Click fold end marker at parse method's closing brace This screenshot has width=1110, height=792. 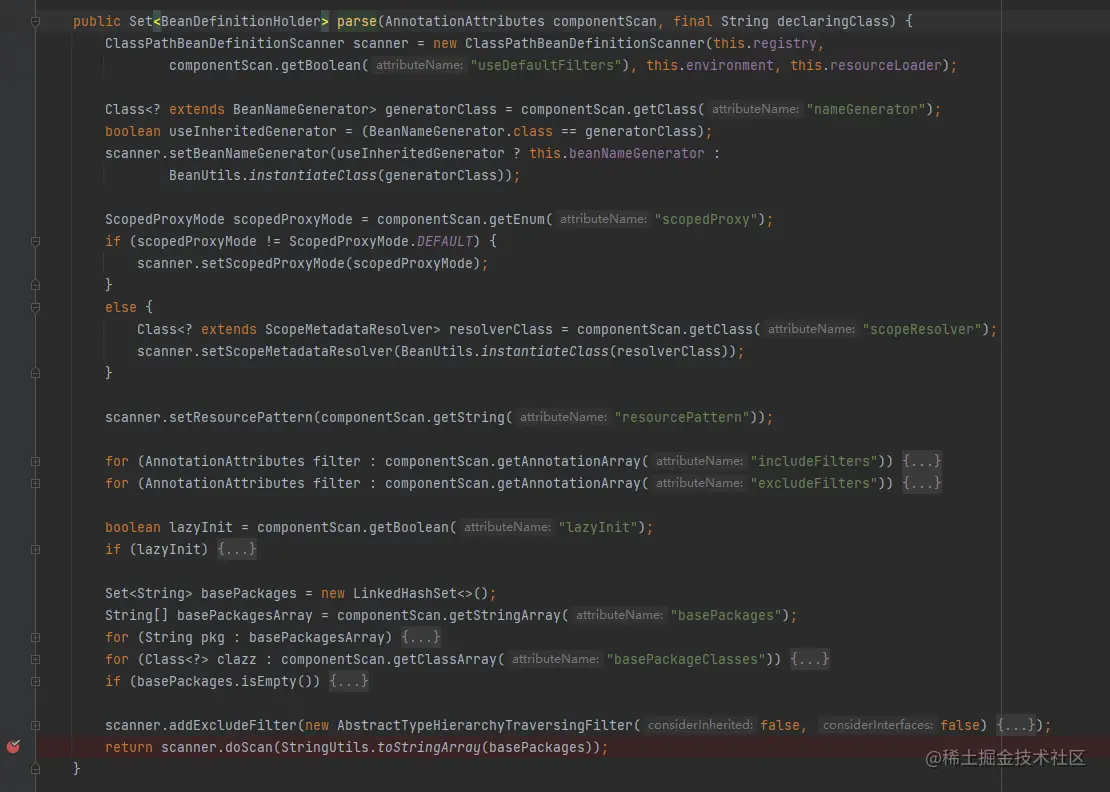[x=35, y=769]
